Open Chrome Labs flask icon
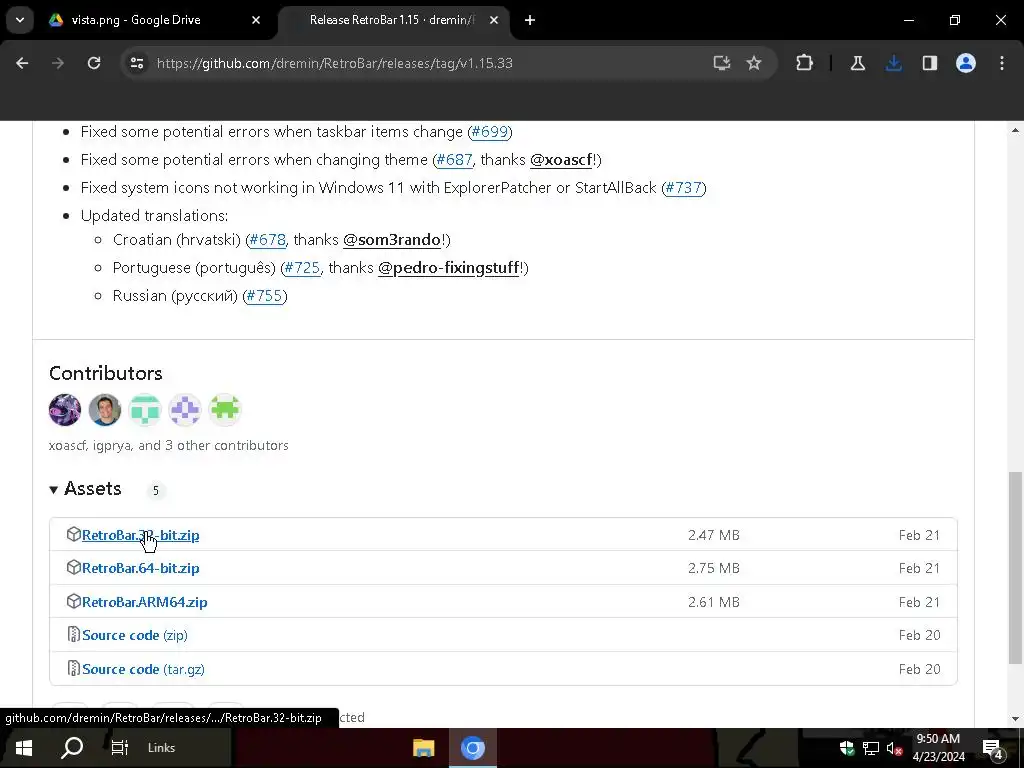 (x=857, y=63)
